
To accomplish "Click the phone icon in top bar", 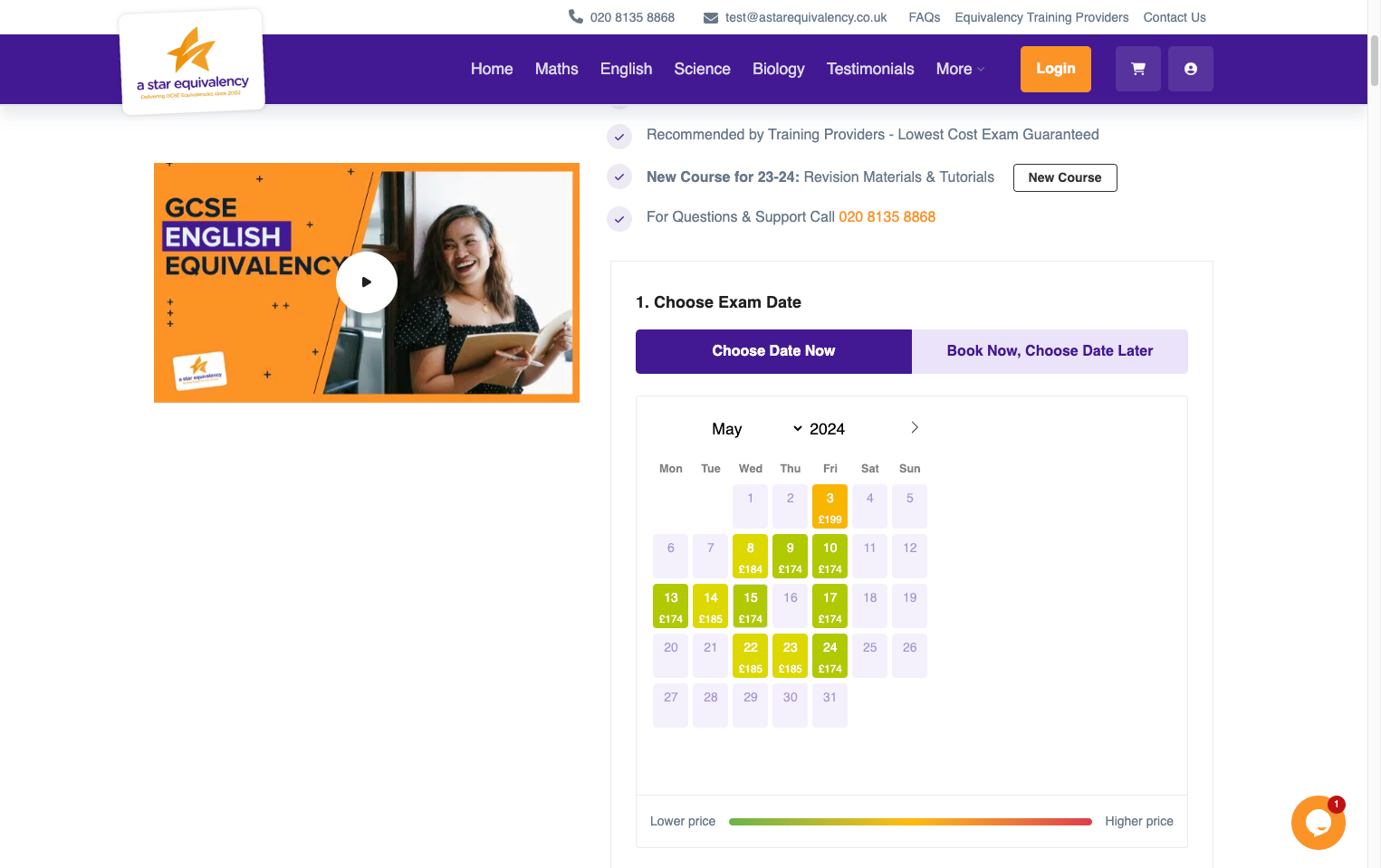I will (x=576, y=16).
